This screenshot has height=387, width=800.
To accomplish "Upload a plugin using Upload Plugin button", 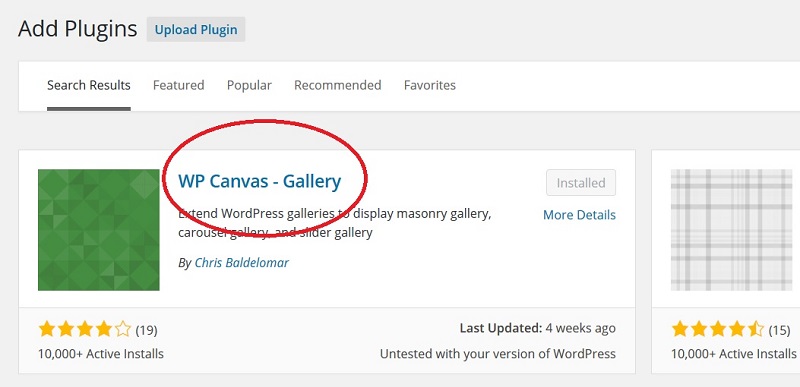I will click(196, 30).
